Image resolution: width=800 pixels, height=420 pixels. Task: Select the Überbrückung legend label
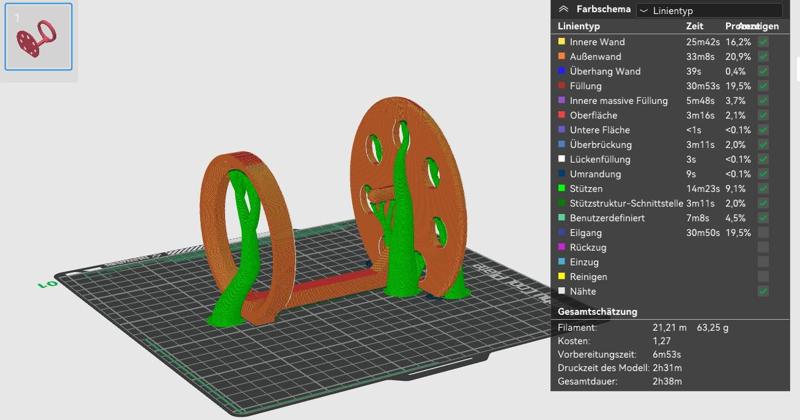[601, 145]
